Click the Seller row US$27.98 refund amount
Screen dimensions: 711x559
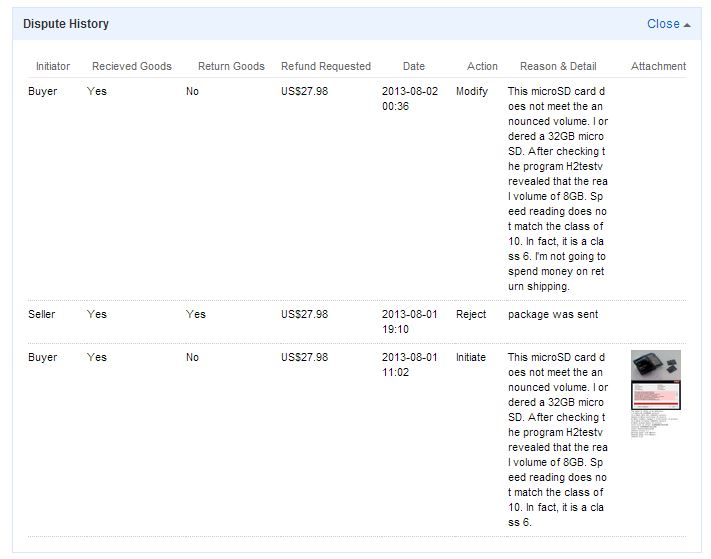click(x=304, y=314)
